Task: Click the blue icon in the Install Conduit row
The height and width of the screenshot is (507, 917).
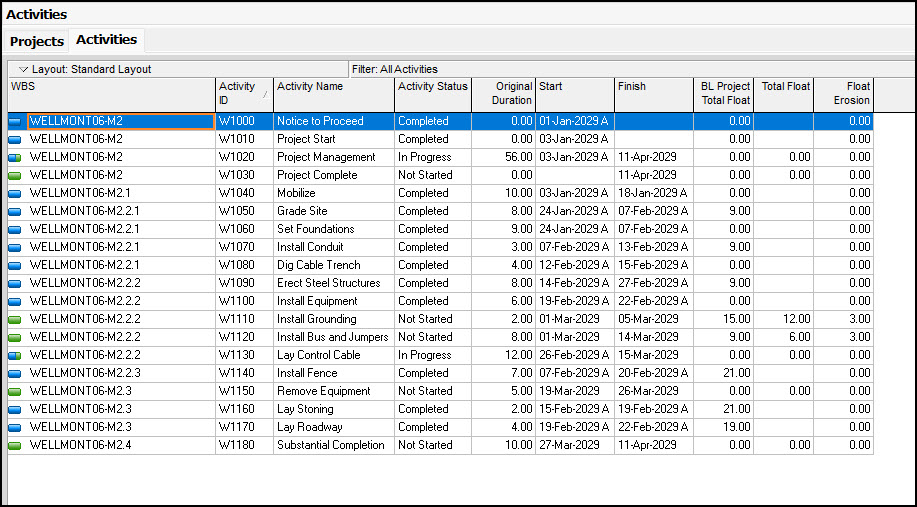Action: click(15, 248)
